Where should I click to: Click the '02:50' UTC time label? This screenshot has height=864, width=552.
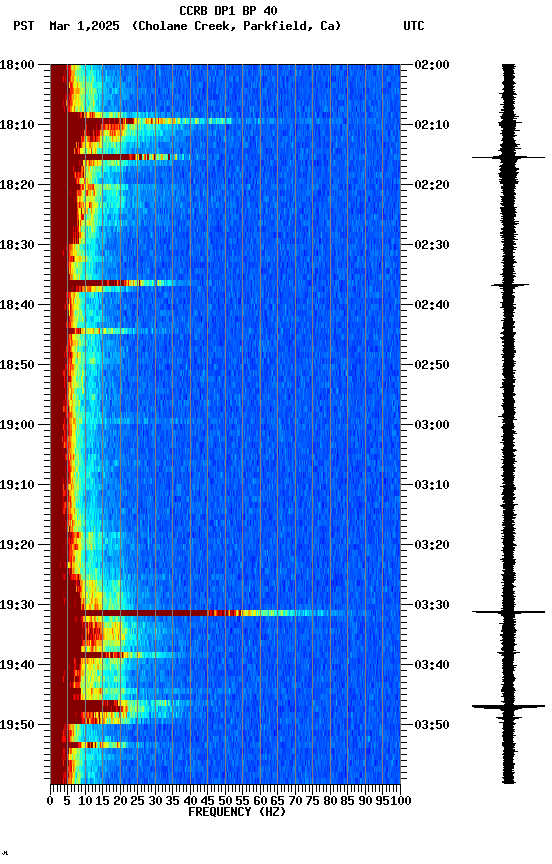(432, 365)
